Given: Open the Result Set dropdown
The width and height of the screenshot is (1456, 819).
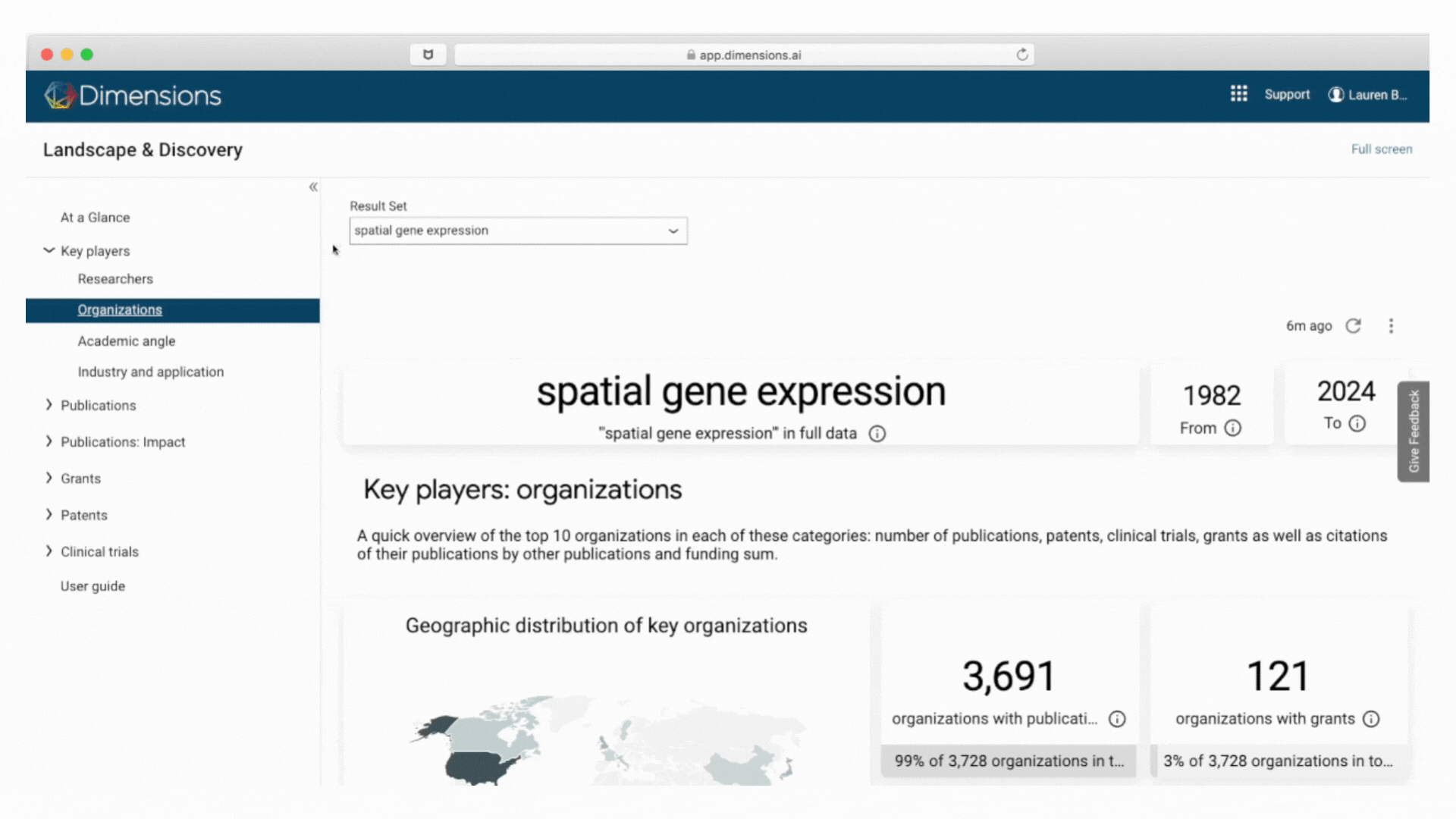Looking at the screenshot, I should click(x=519, y=231).
